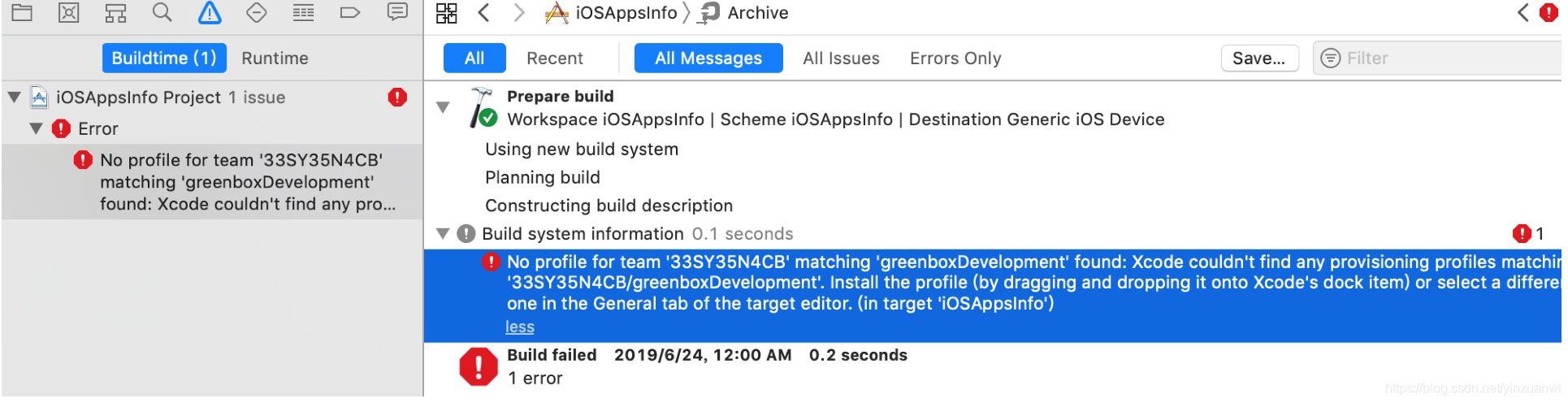
Task: Click the red error icon on the highlighted message
Action: (491, 262)
